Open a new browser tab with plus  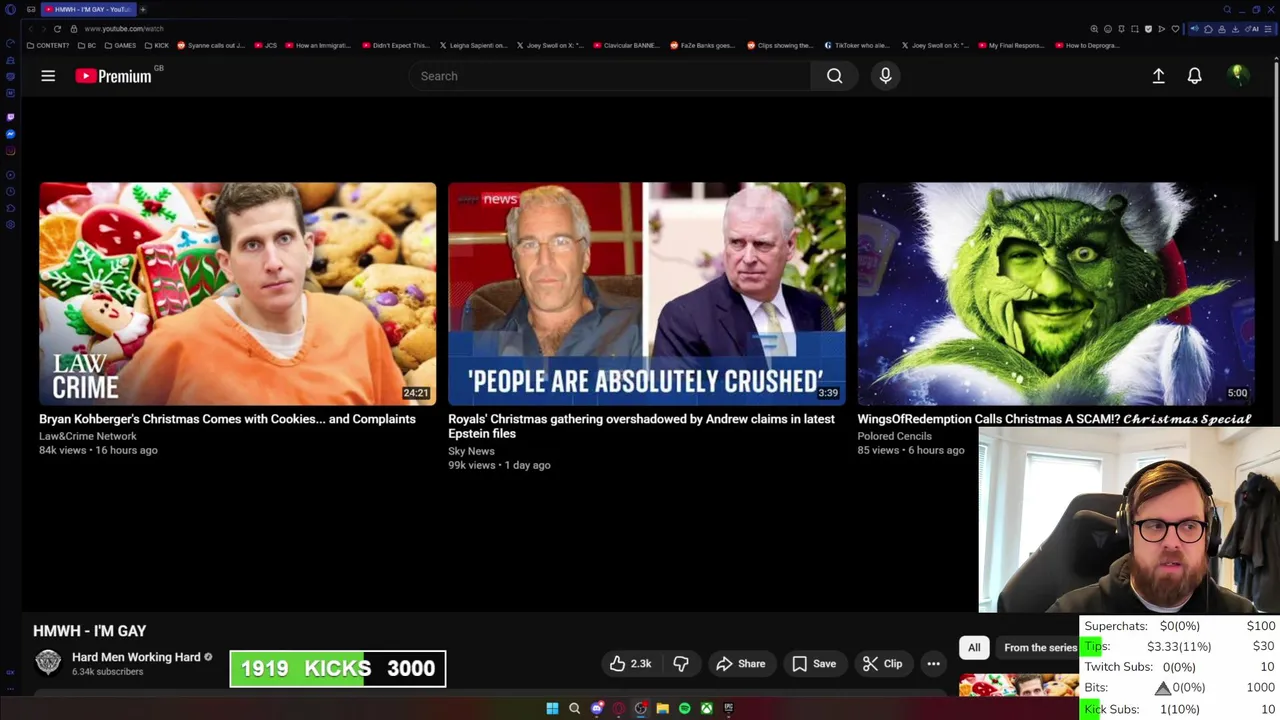tap(142, 9)
